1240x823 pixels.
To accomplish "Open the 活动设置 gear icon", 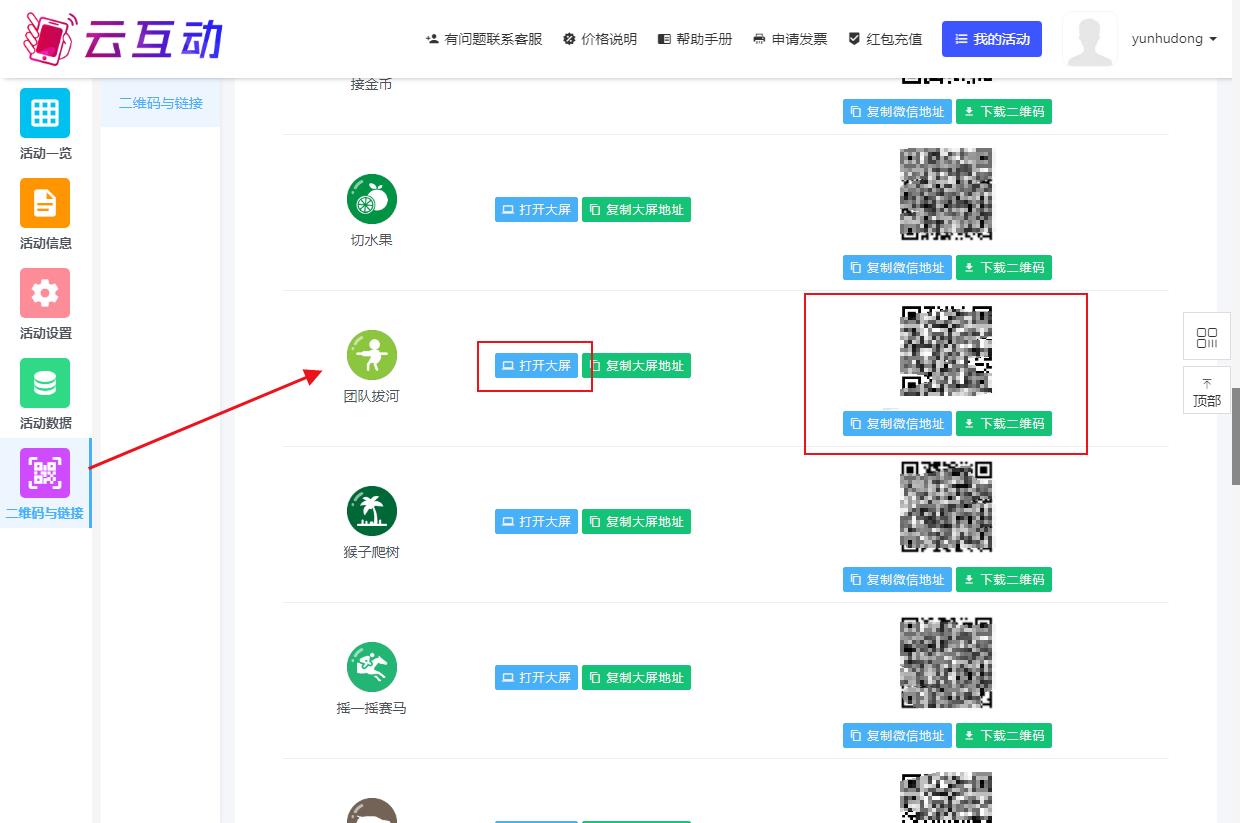I will [x=45, y=293].
